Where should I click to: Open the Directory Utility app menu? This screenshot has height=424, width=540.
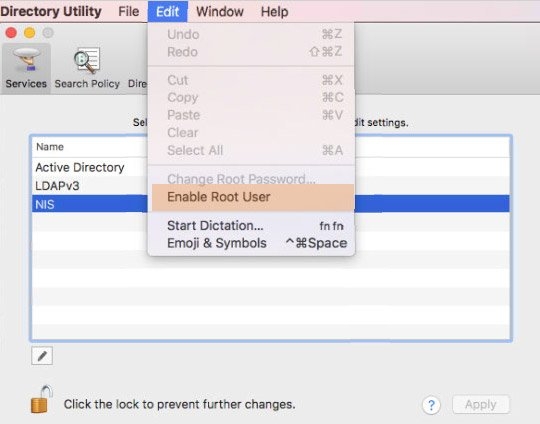coord(51,11)
